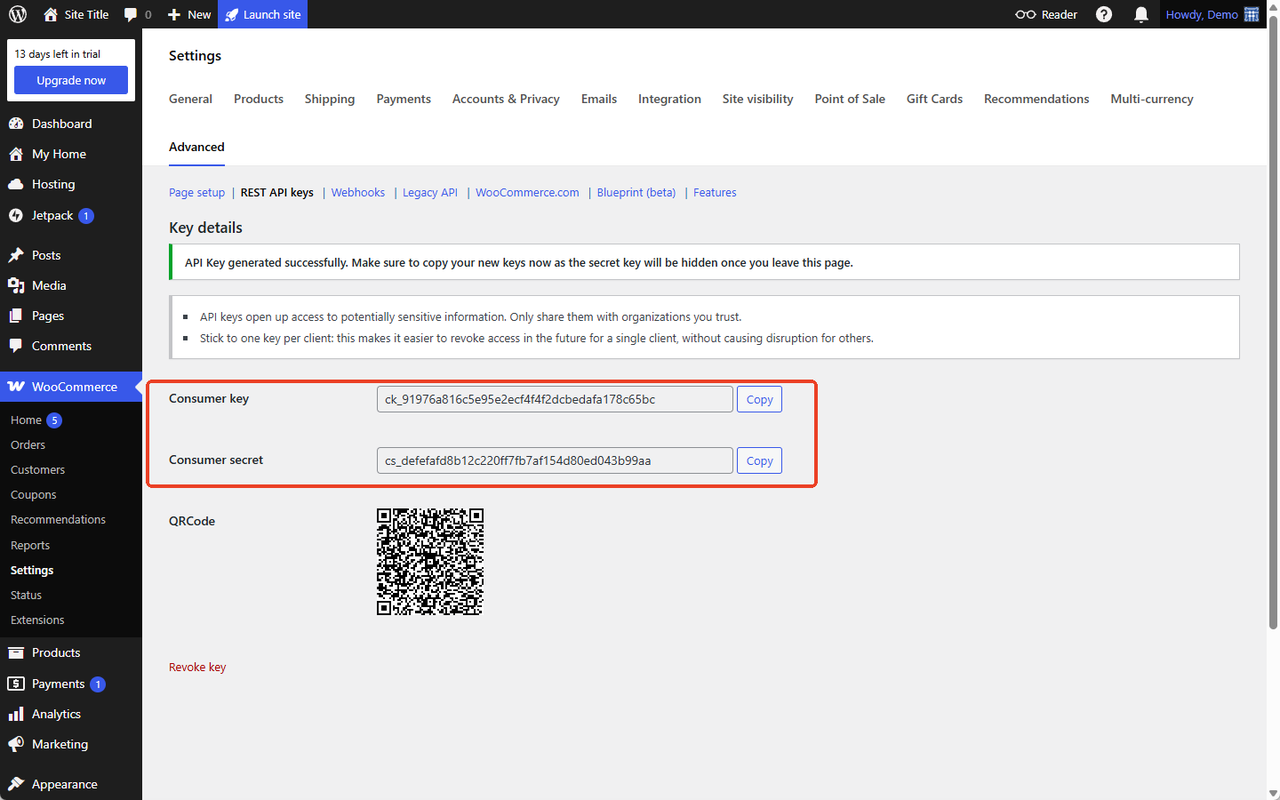The height and width of the screenshot is (800, 1280).
Task: Click the WordPress logo icon
Action: [18, 15]
